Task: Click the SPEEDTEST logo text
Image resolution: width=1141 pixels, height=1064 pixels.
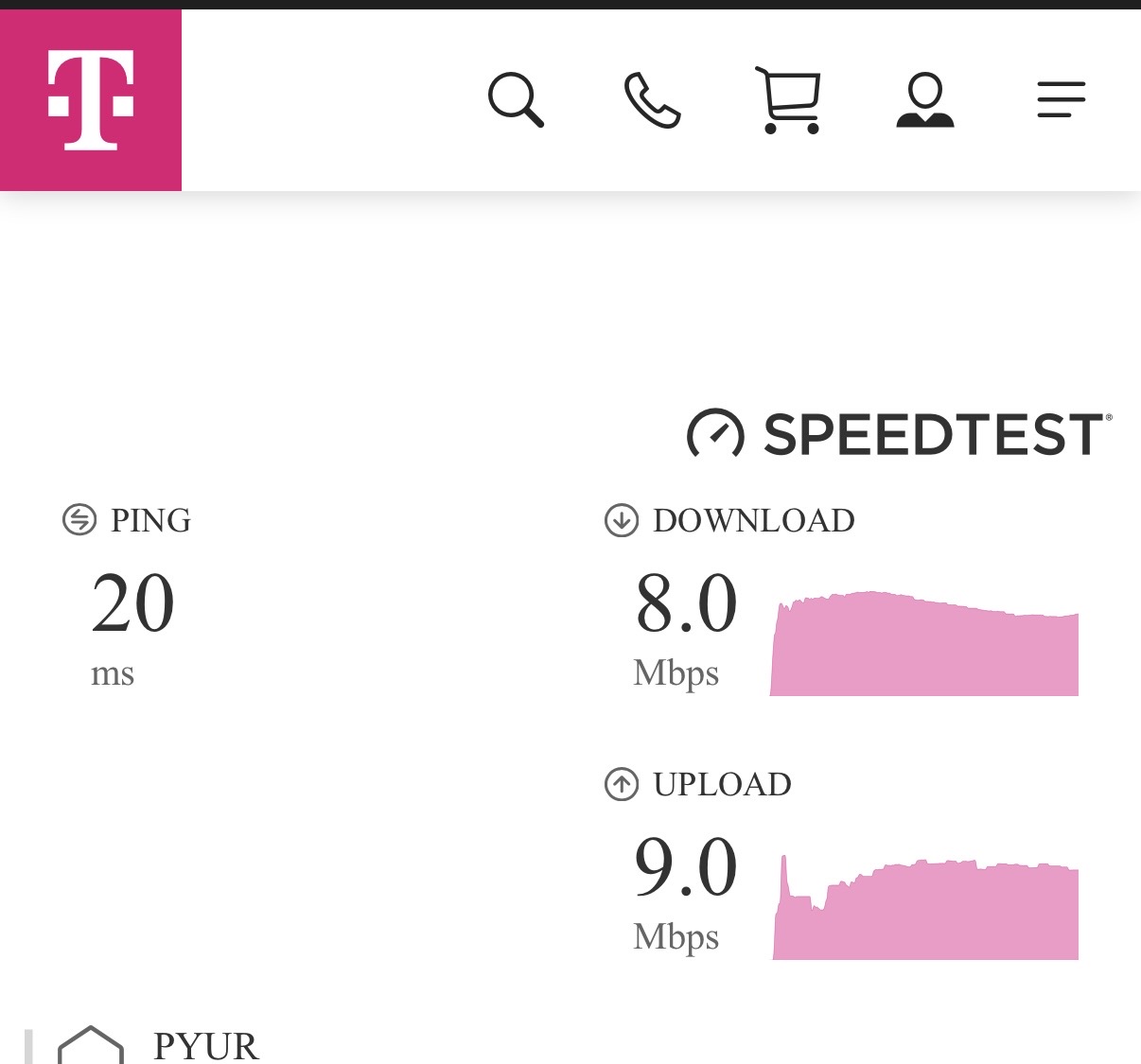Action: coord(935,435)
